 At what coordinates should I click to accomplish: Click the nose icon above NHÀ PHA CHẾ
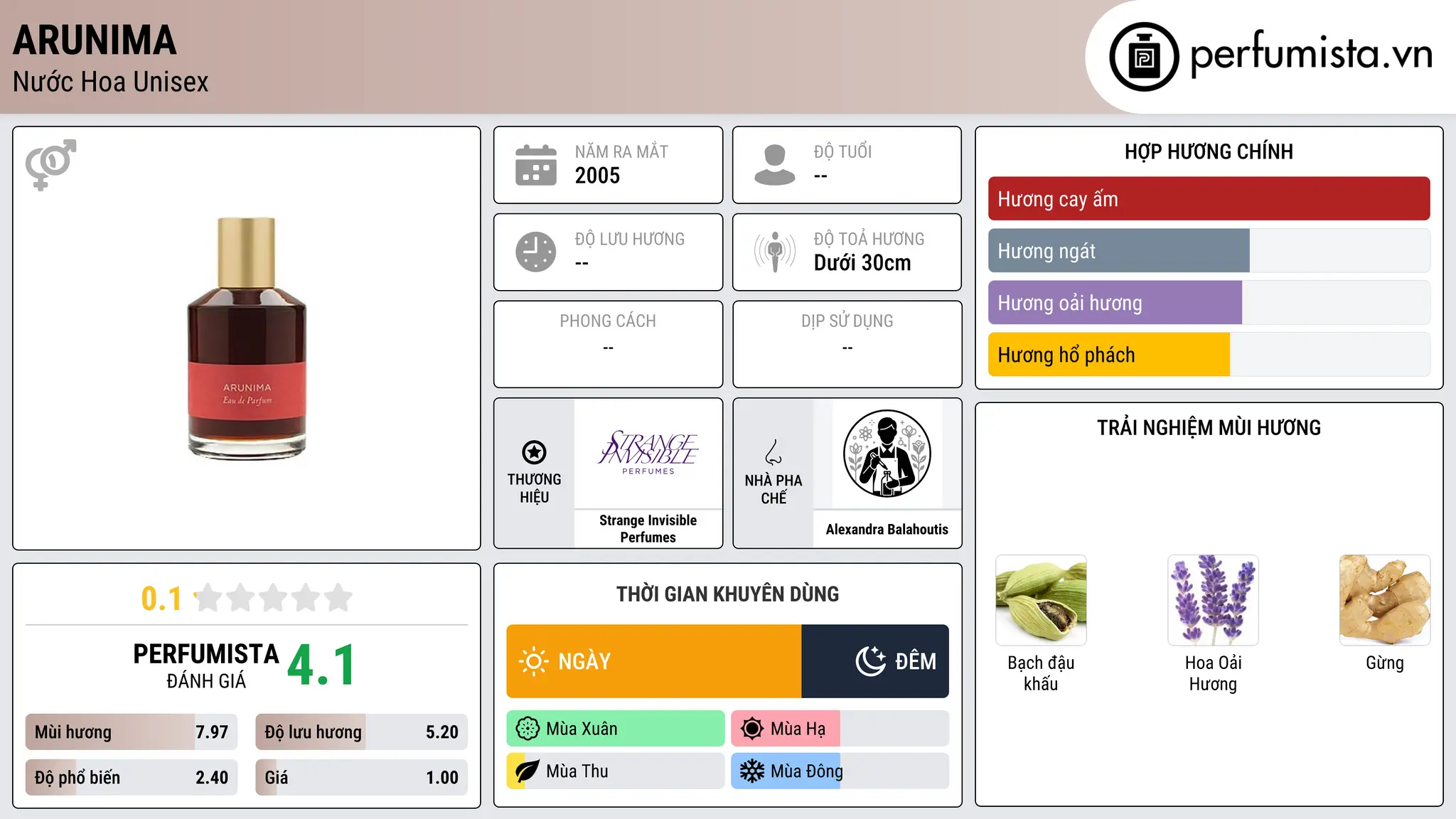773,452
